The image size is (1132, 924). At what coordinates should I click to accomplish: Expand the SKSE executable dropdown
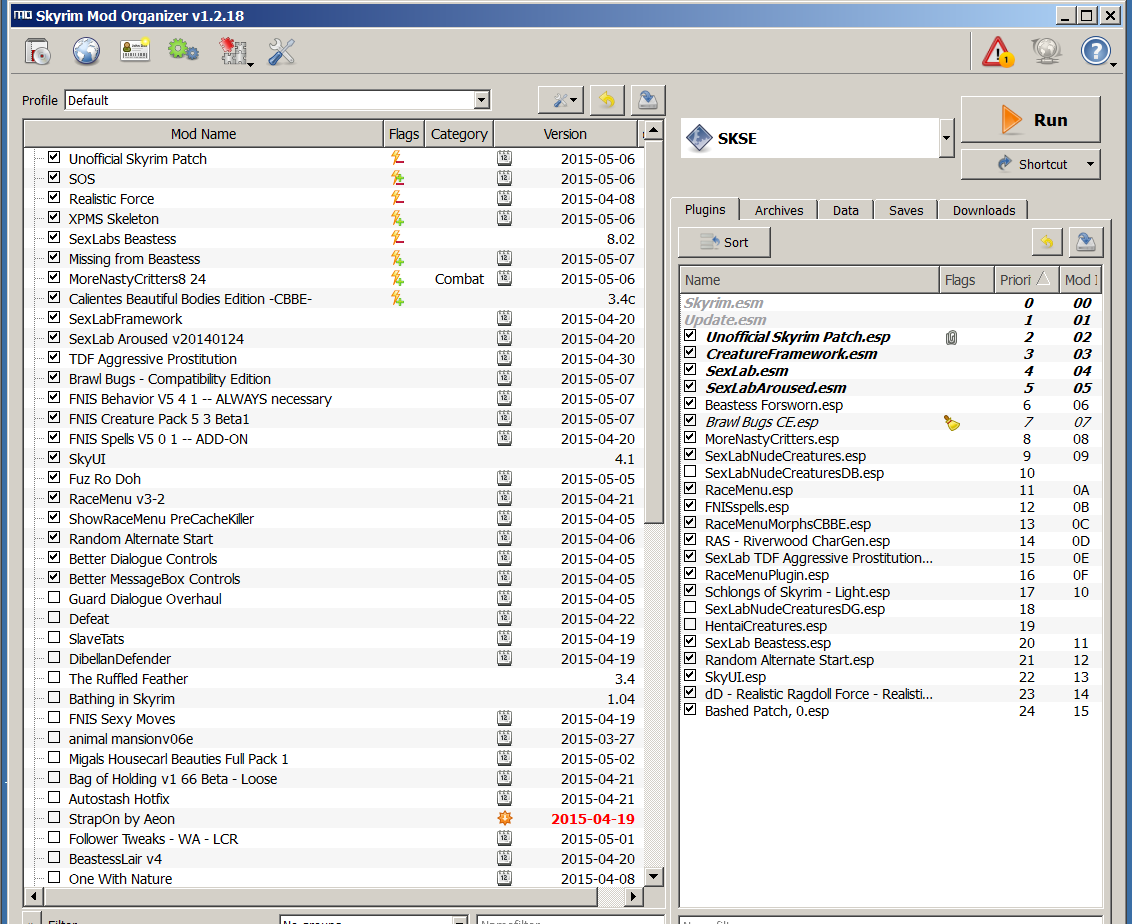[946, 138]
